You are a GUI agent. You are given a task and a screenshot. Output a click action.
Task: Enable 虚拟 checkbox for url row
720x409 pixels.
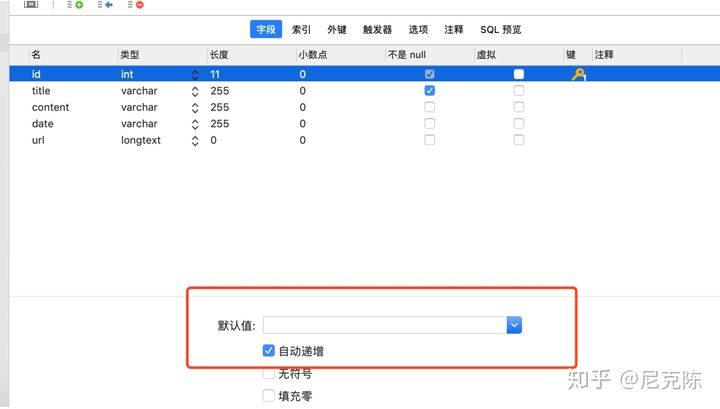(519, 140)
